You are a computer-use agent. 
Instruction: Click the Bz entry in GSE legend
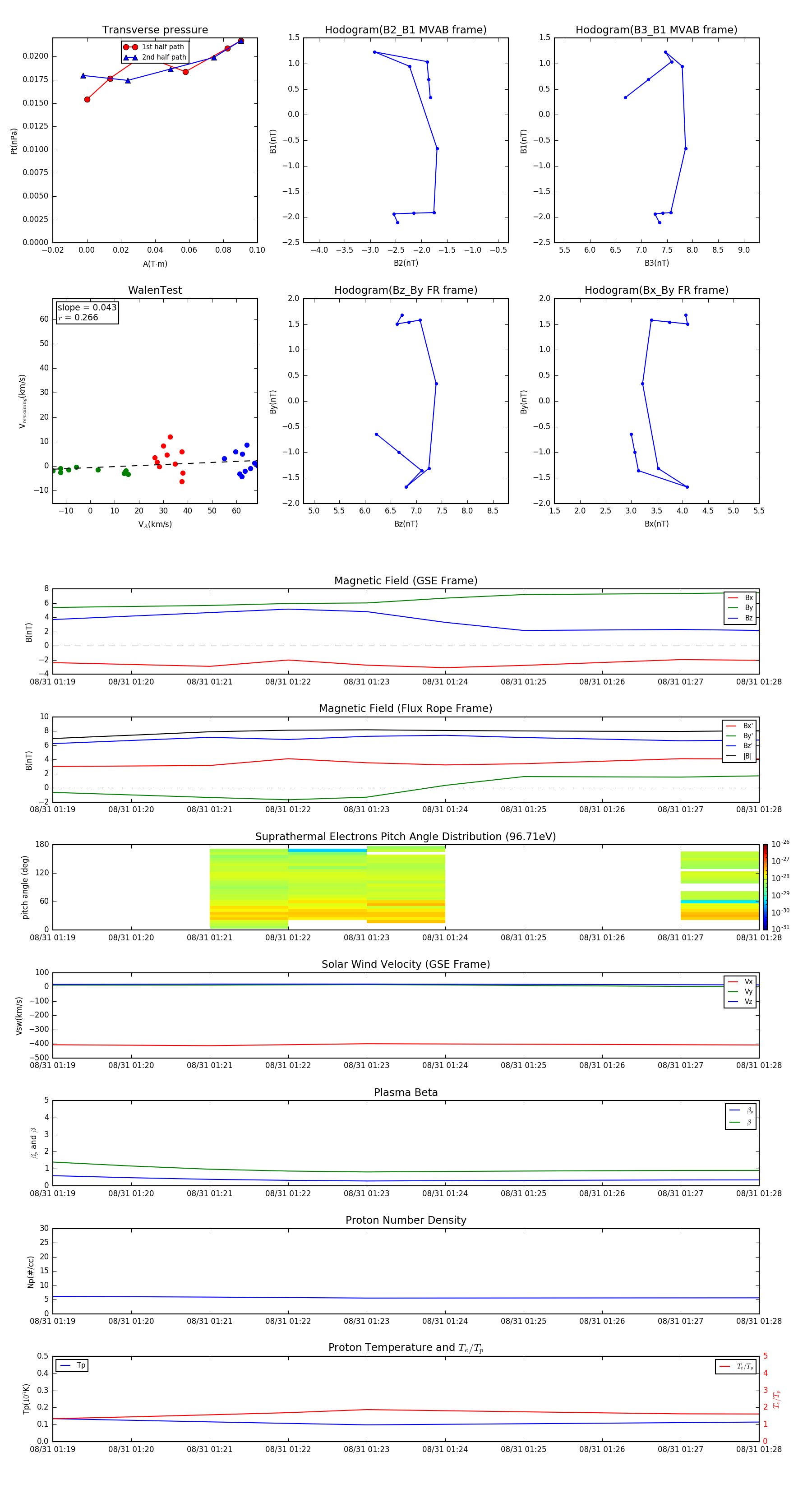(x=740, y=618)
